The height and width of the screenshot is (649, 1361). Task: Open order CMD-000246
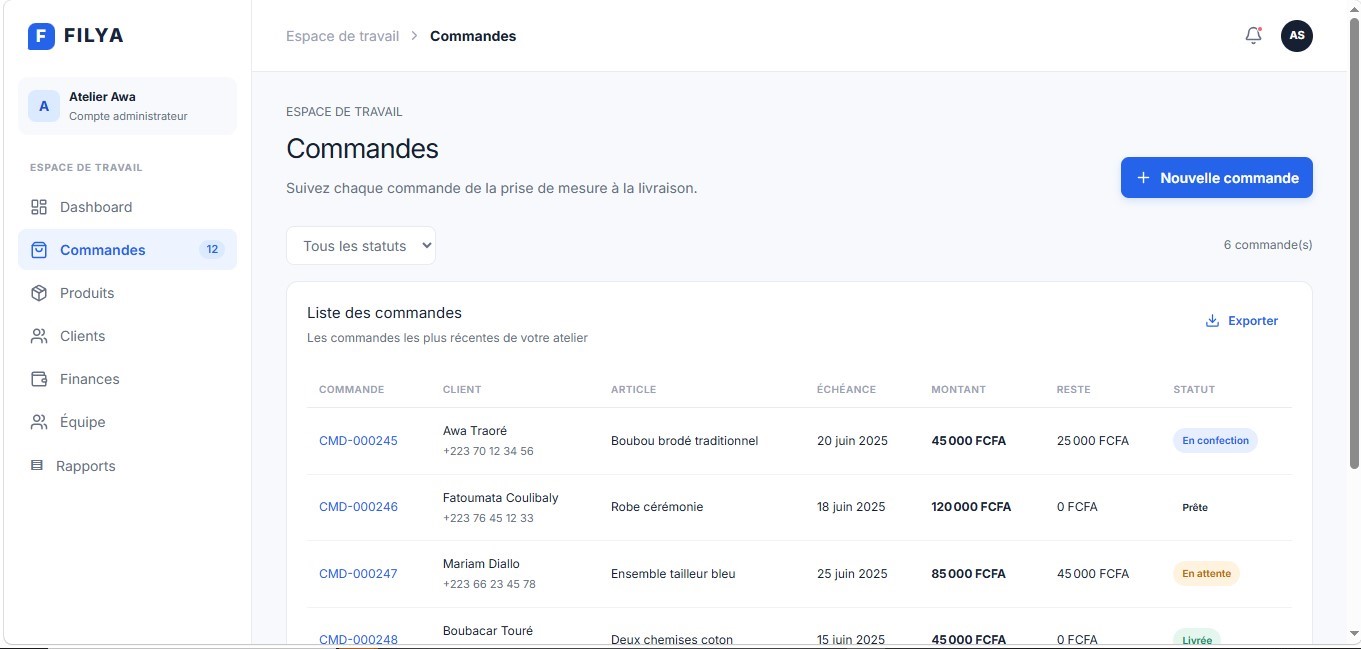coord(358,507)
